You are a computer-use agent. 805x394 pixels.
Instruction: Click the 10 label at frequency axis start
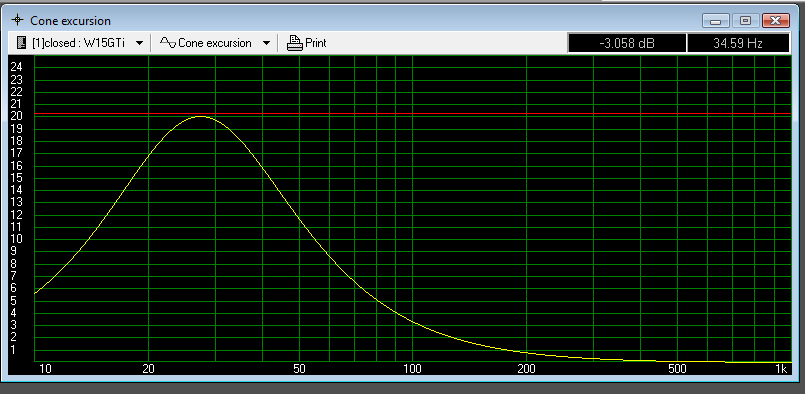coord(46,369)
